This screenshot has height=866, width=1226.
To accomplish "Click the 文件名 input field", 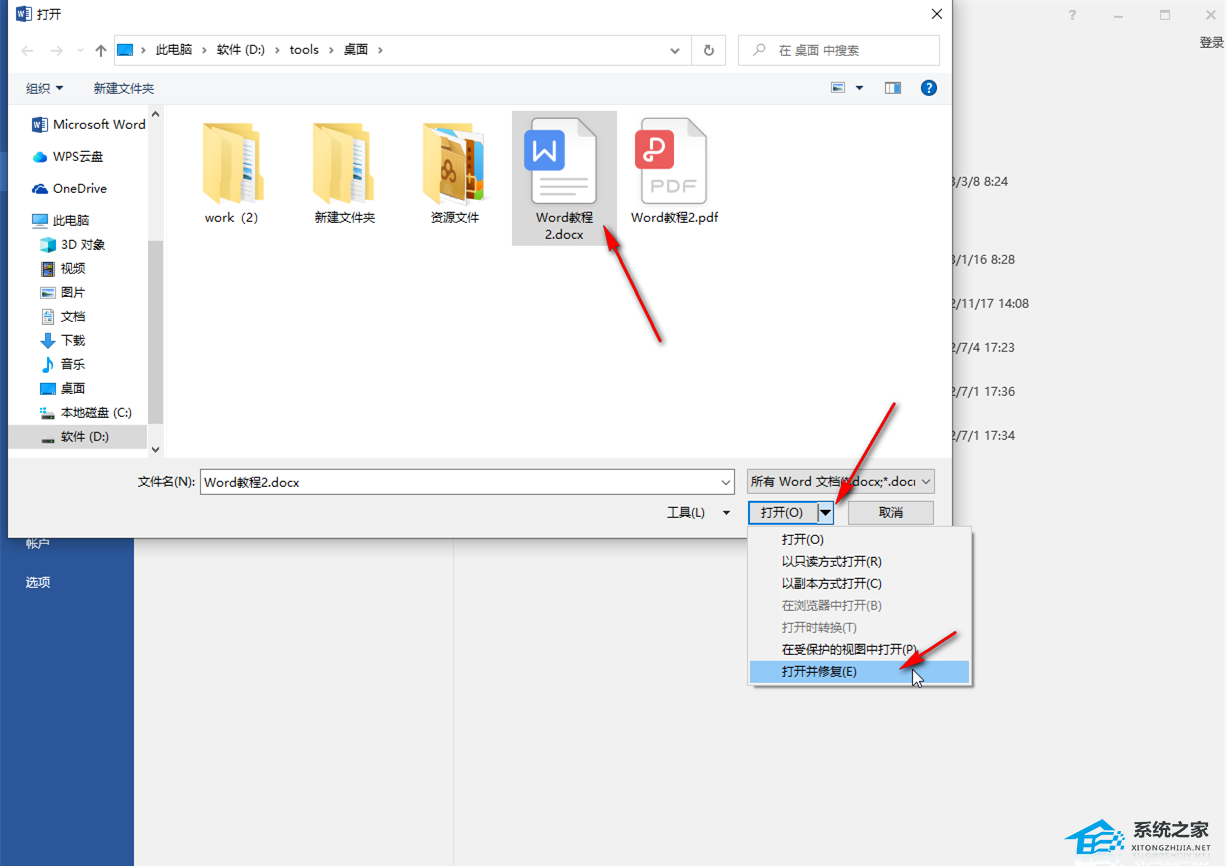I will click(x=459, y=482).
